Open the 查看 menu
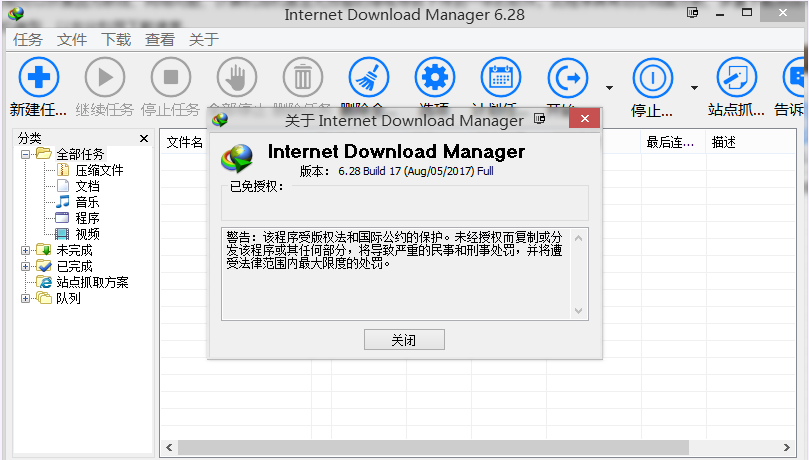 pos(159,40)
